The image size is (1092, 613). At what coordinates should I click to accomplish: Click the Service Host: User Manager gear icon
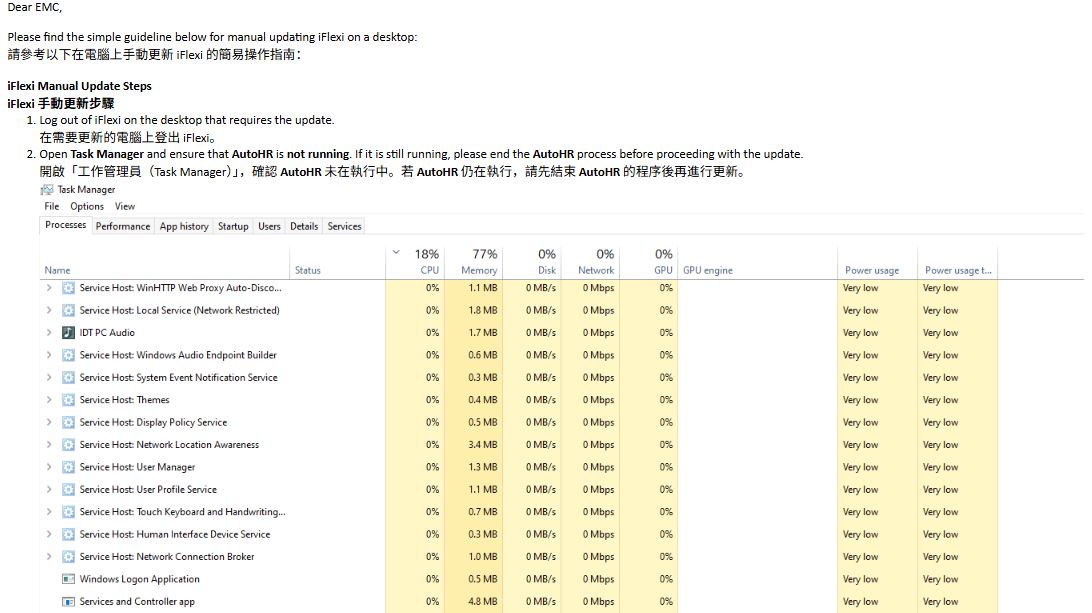[x=68, y=467]
